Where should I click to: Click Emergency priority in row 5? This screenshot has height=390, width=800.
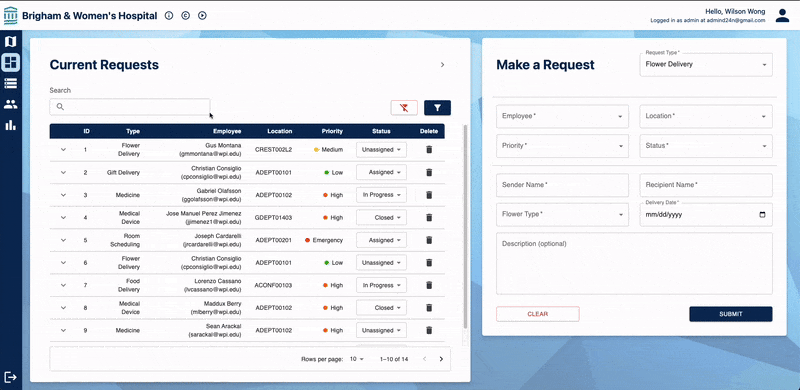click(x=324, y=240)
